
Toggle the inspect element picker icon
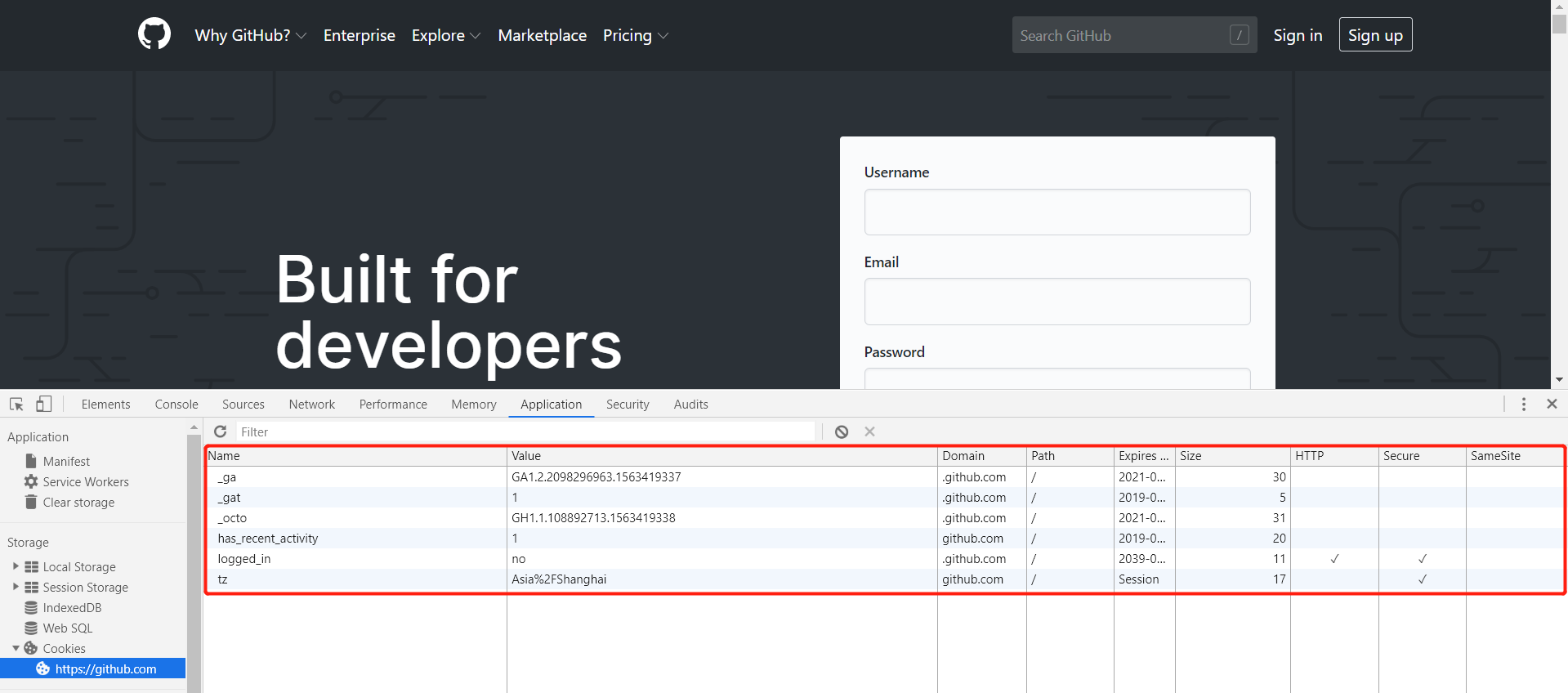16,404
